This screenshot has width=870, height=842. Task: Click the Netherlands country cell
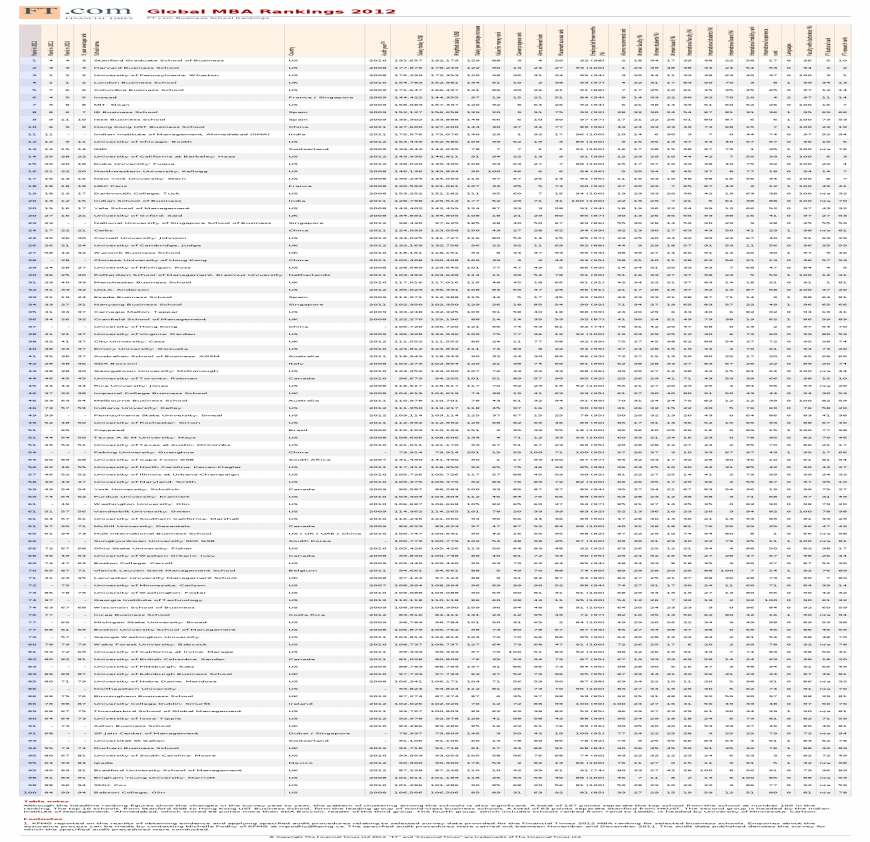(x=308, y=275)
